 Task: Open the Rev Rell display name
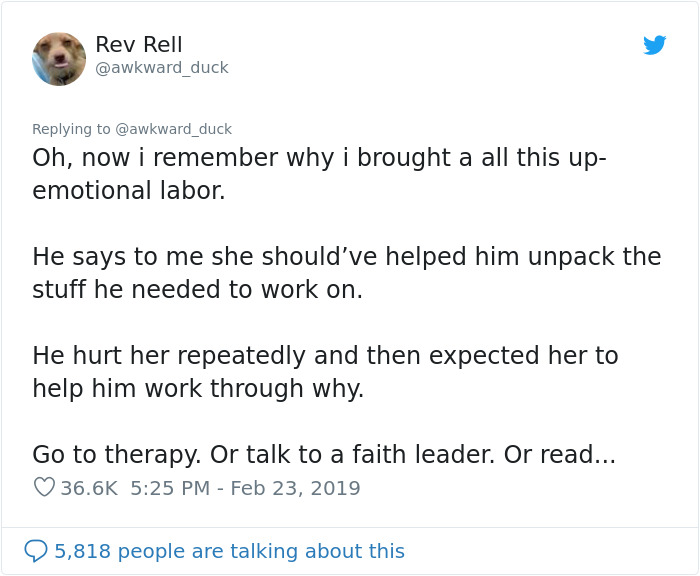click(x=139, y=44)
